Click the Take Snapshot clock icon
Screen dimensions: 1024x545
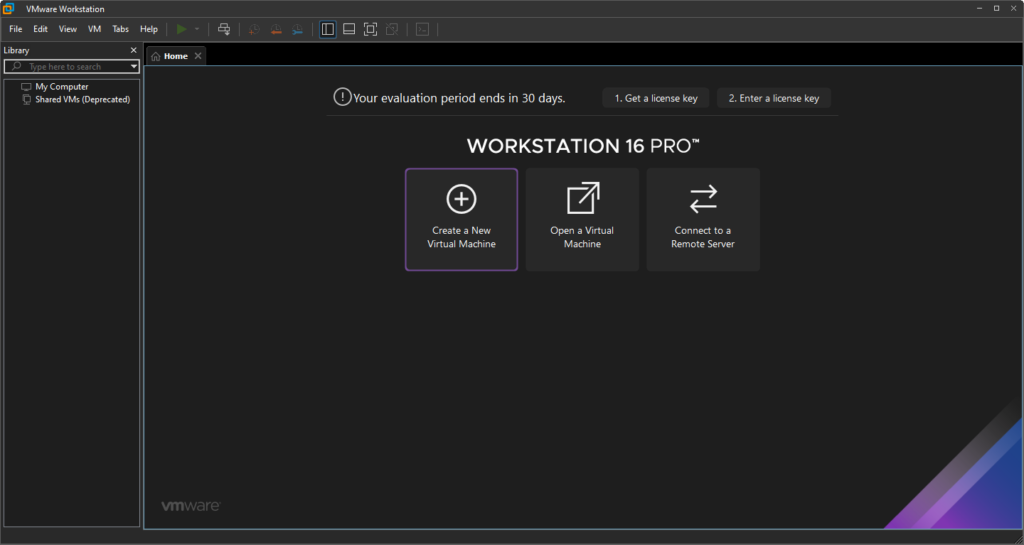click(254, 29)
